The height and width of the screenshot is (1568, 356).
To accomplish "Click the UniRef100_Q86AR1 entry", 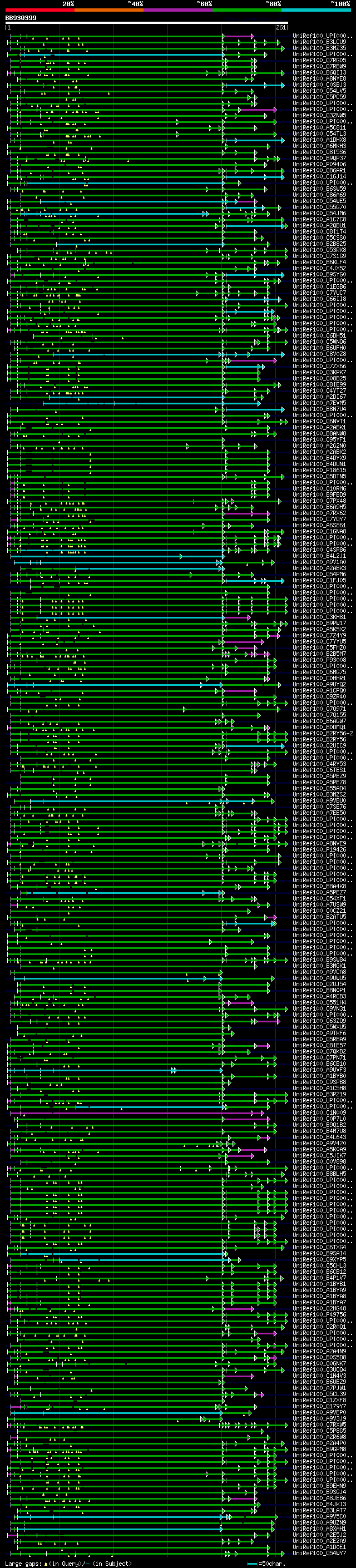I will 319,170.
